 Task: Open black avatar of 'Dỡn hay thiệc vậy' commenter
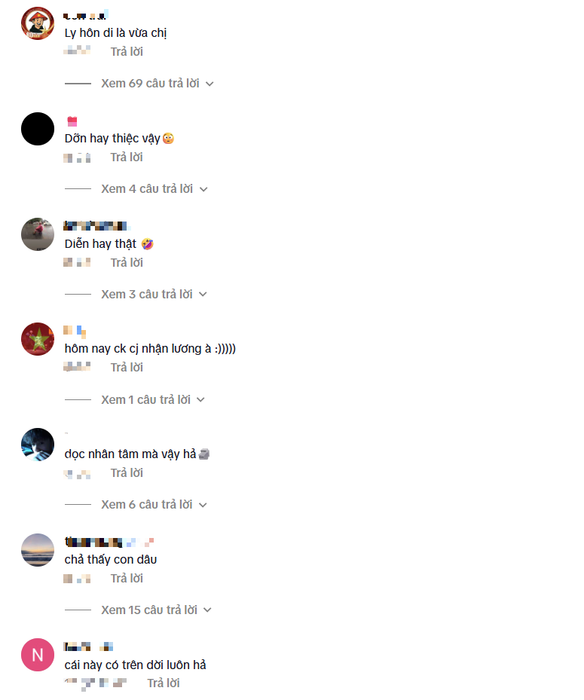click(38, 129)
